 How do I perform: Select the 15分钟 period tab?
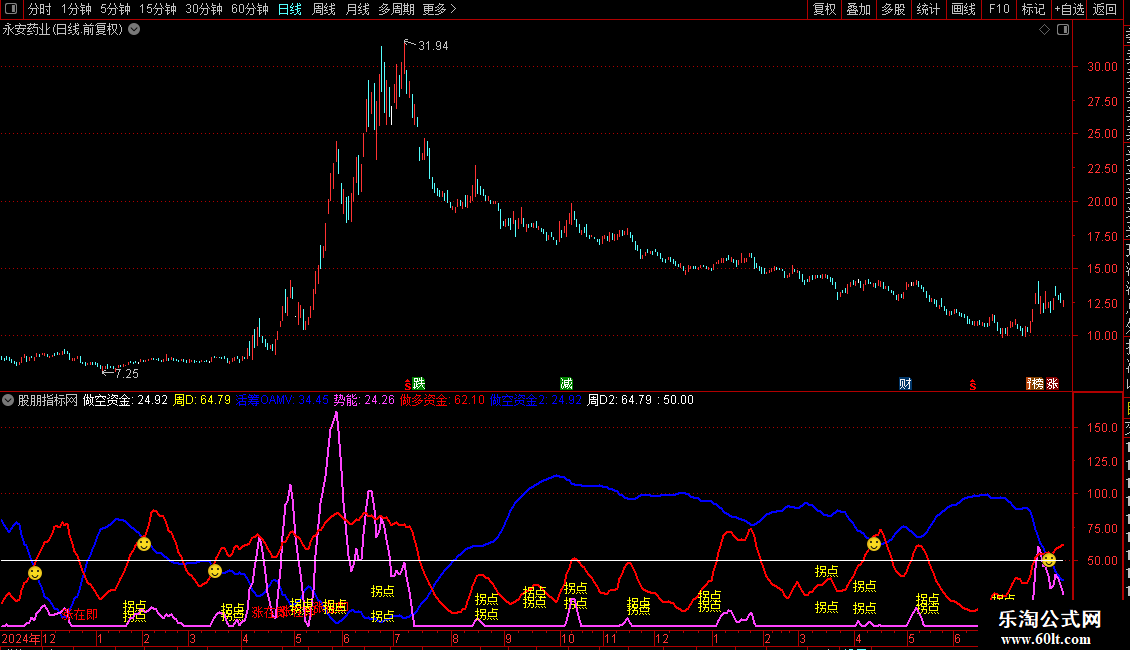click(x=158, y=9)
